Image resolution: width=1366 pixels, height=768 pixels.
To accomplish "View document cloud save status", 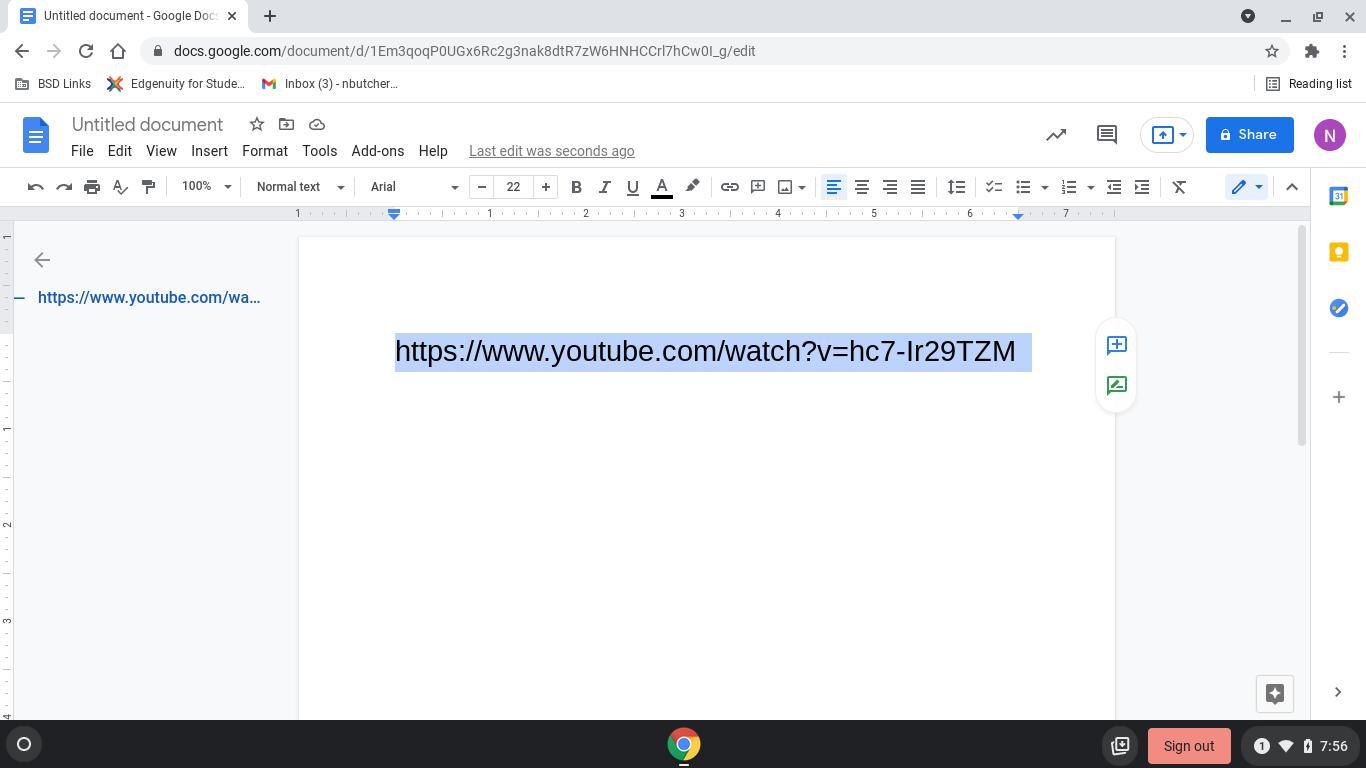I will (x=317, y=124).
